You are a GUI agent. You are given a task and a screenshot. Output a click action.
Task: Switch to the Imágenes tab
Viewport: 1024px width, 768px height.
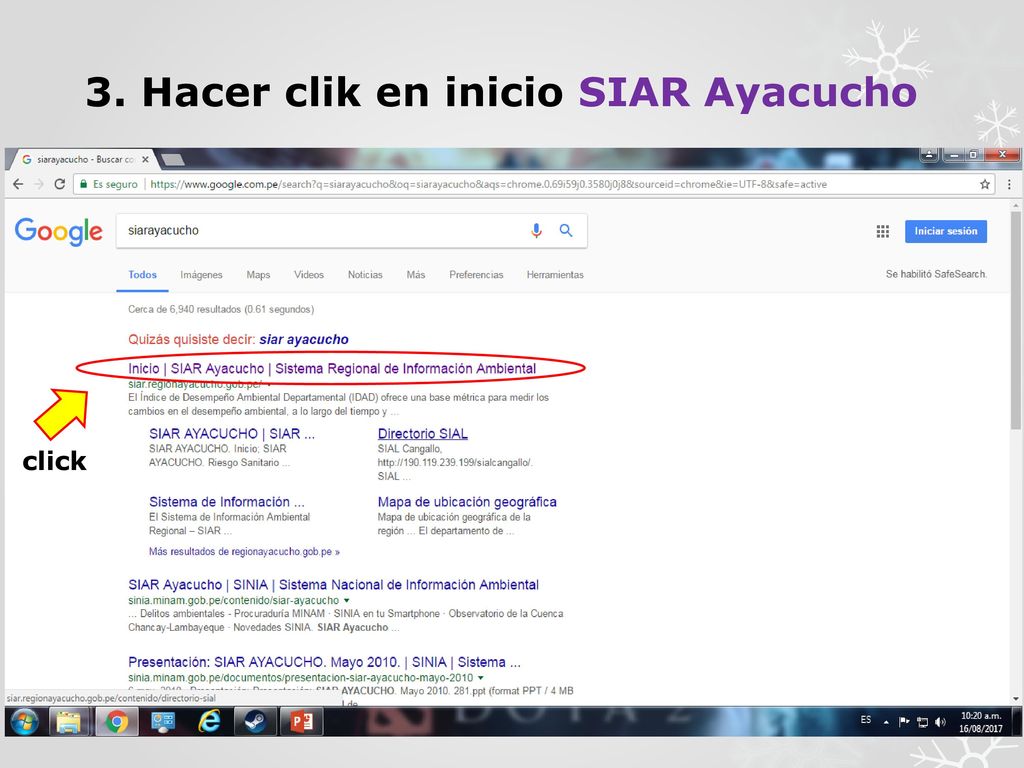click(201, 275)
